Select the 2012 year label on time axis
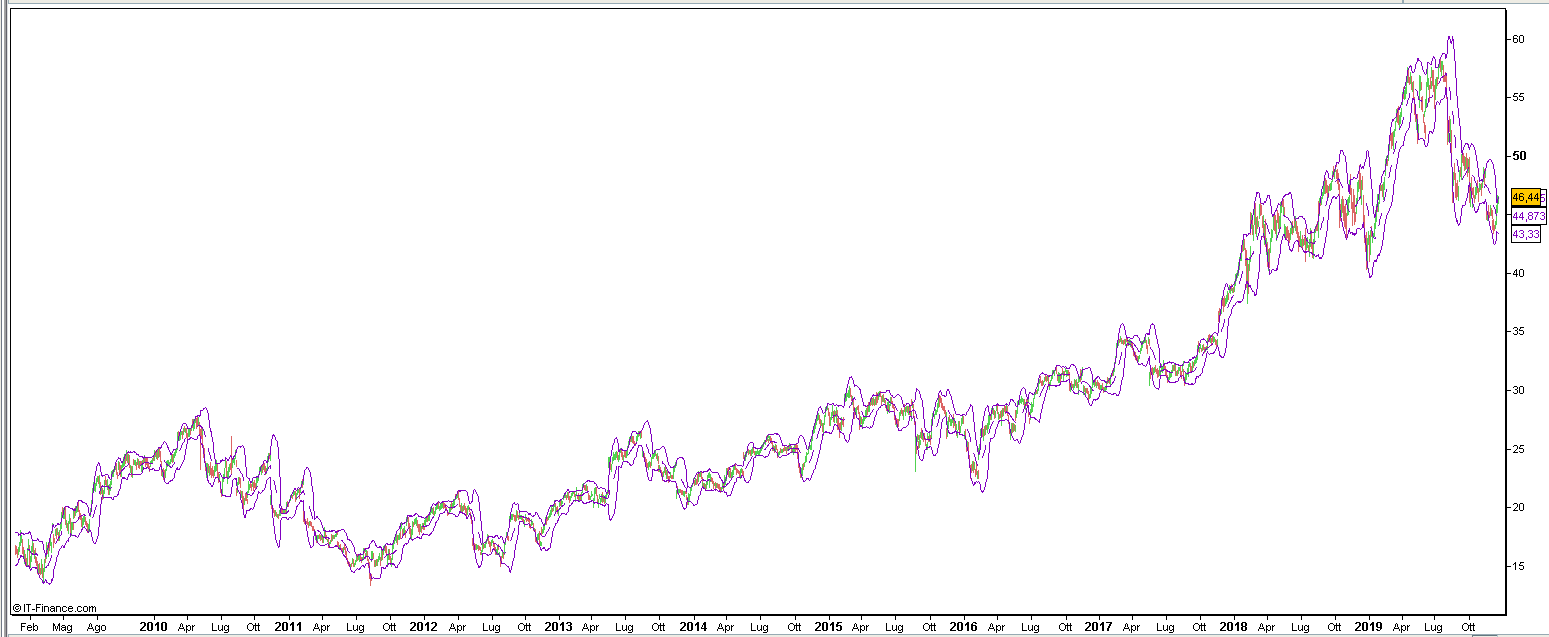 click(x=423, y=627)
